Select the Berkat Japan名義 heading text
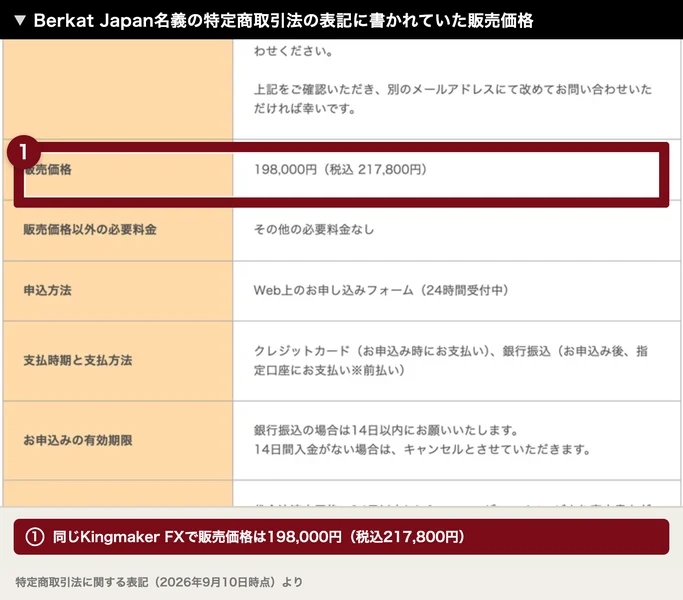This screenshot has height=600, width=683. [283, 20]
